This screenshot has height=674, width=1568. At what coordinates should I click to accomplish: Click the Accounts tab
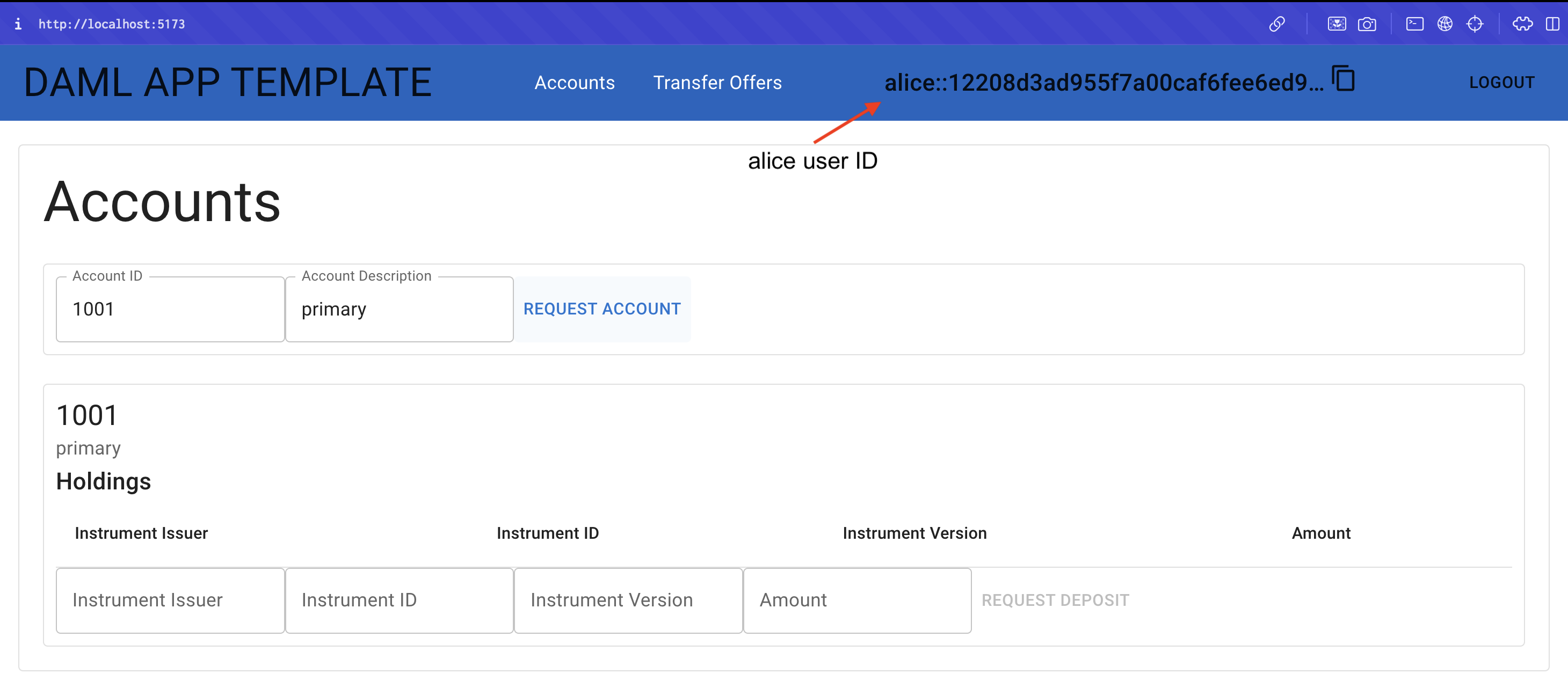[576, 83]
